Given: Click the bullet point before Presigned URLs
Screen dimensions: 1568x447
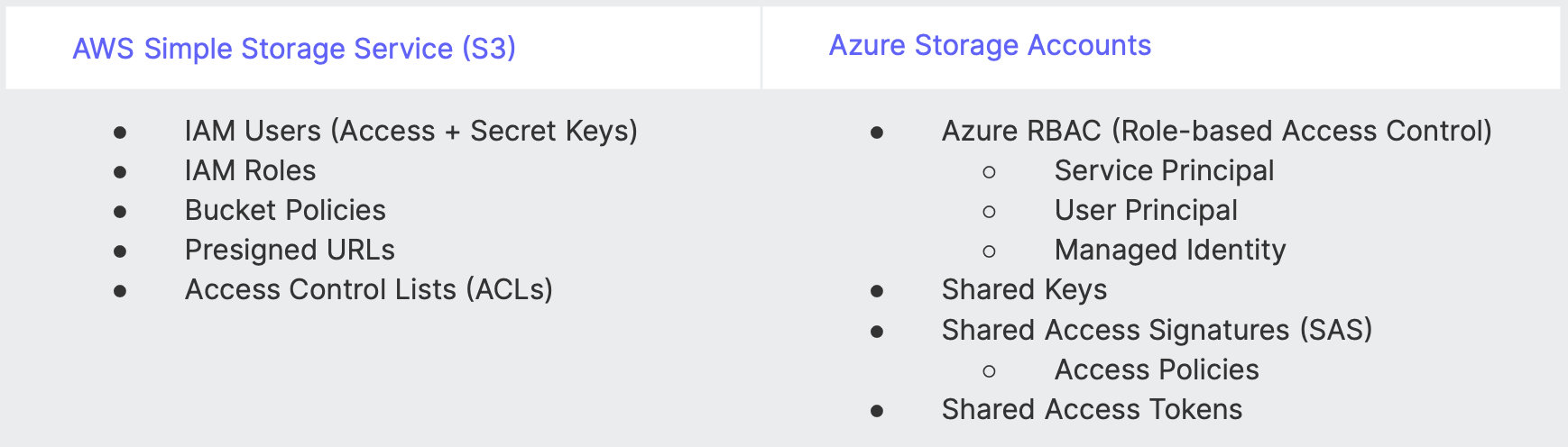Looking at the screenshot, I should [x=120, y=251].
